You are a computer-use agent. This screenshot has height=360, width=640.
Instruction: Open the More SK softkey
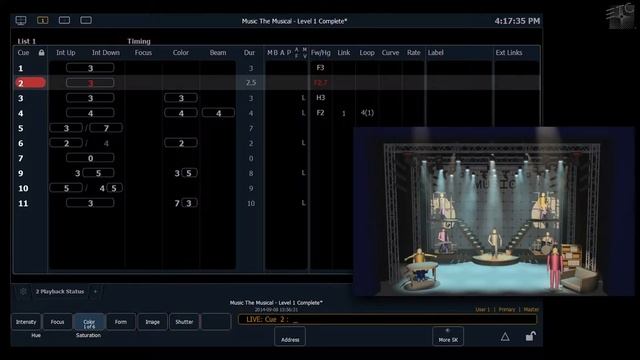coord(448,336)
